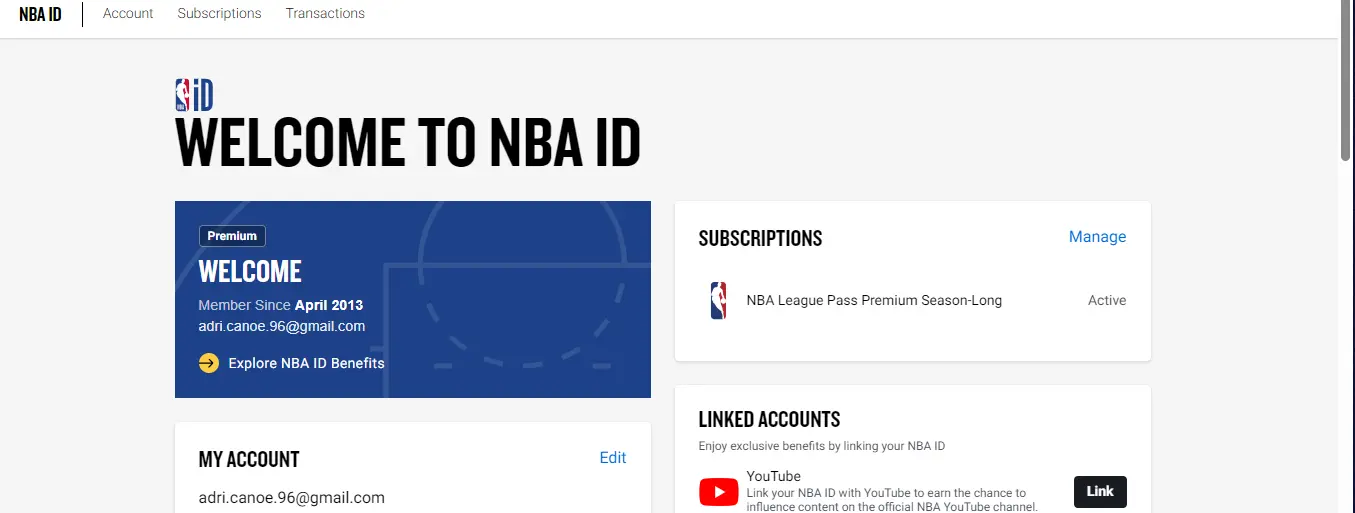Go to the Subscriptions tab
The height and width of the screenshot is (513, 1355).
pyautogui.click(x=219, y=14)
